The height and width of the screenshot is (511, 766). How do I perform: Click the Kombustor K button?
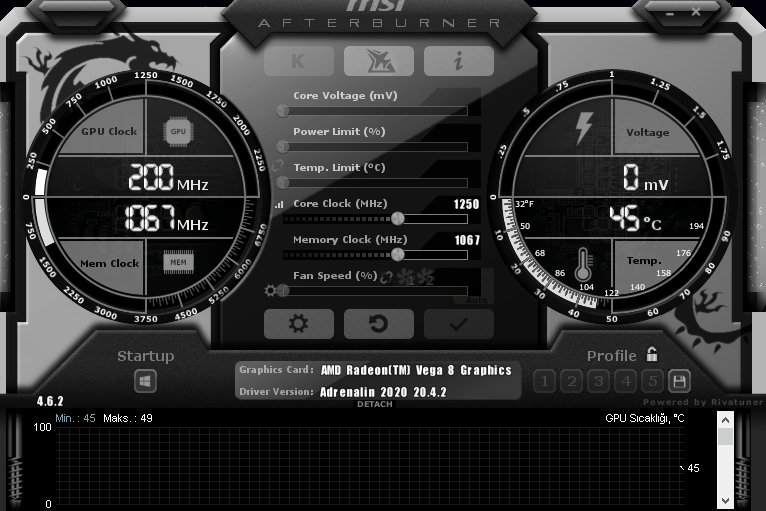tap(298, 61)
